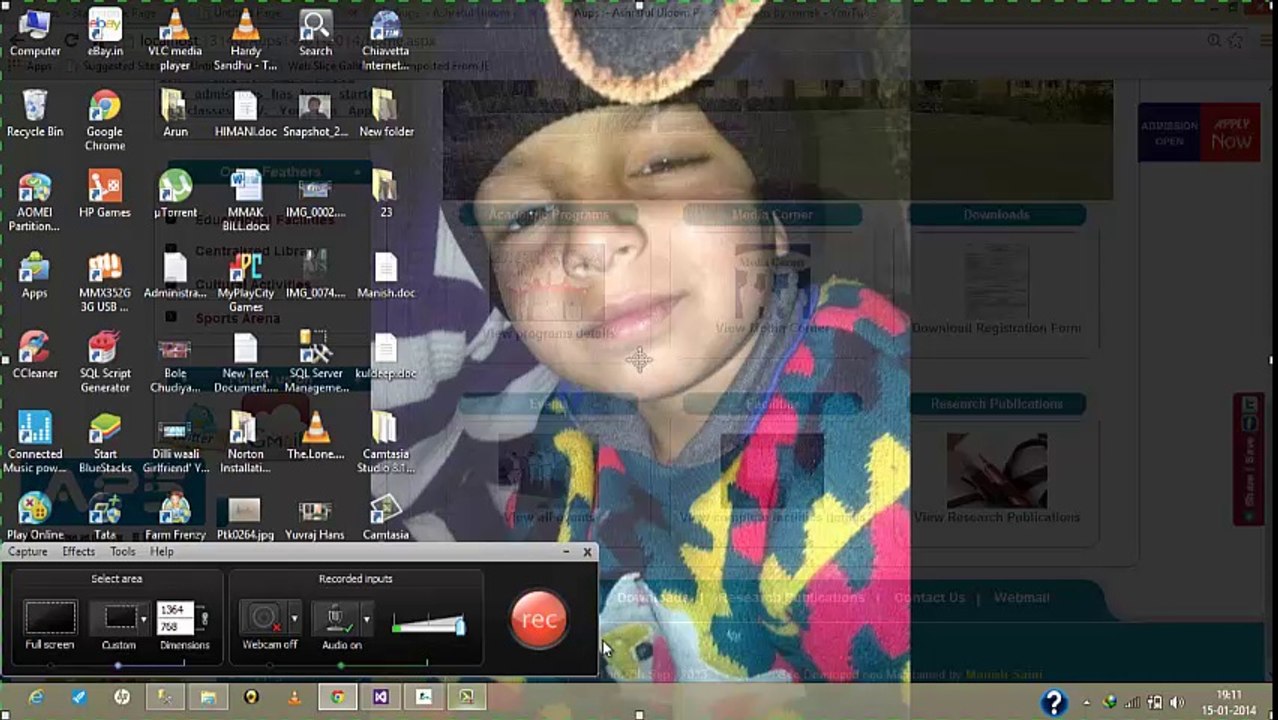Screen dimensions: 1278x720
Task: Open MMX352G 3G USB shortcut
Action: 105,282
